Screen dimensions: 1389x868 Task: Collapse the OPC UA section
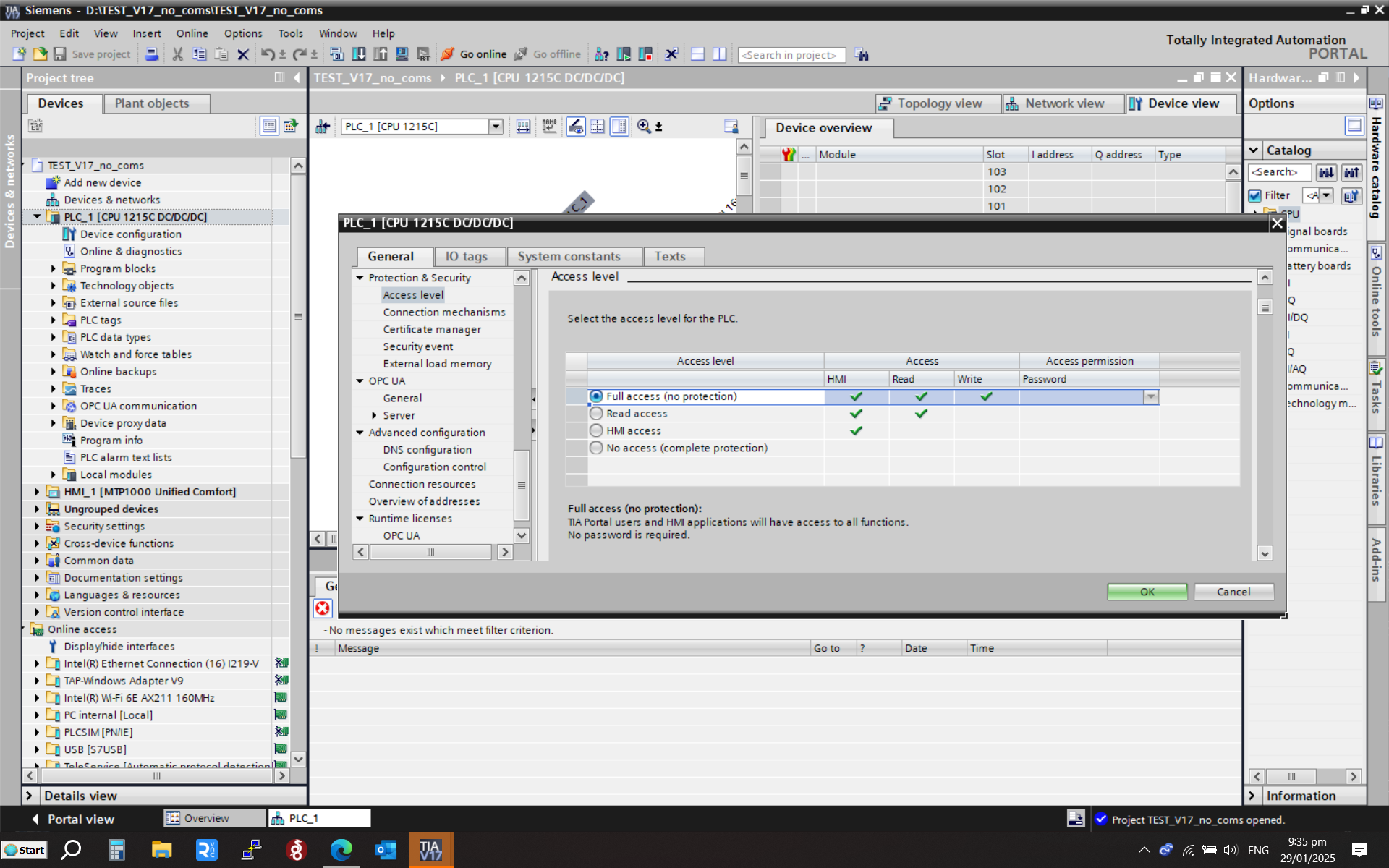coord(360,381)
